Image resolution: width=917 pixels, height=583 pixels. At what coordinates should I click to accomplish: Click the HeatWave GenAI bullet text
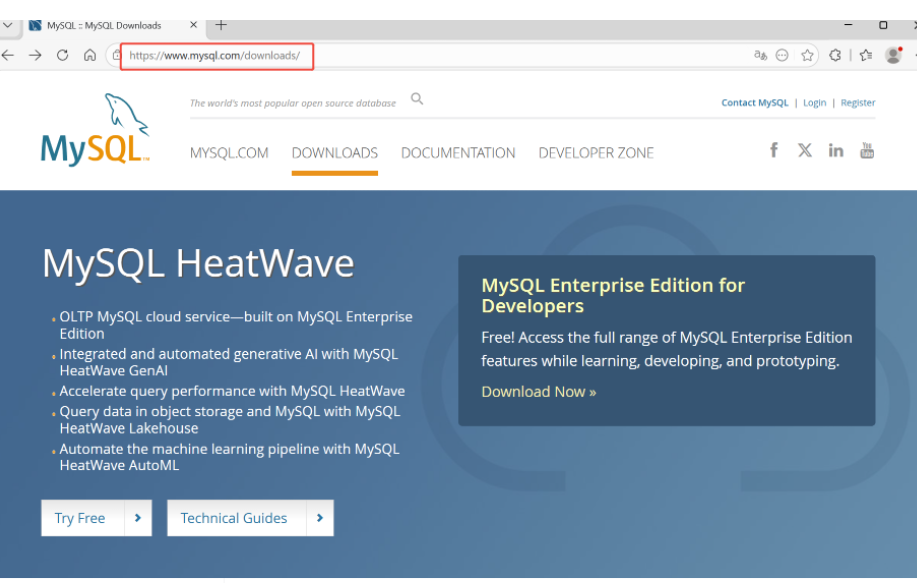(229, 363)
